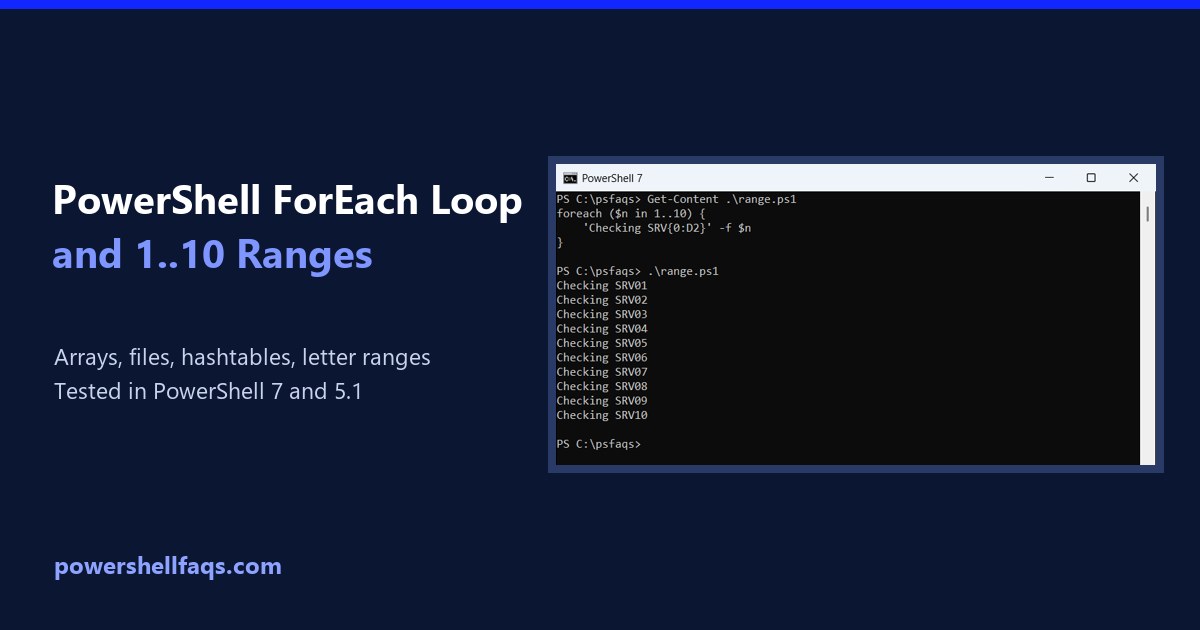Click the Get-Content .\range.ps1 command line

[x=676, y=199]
